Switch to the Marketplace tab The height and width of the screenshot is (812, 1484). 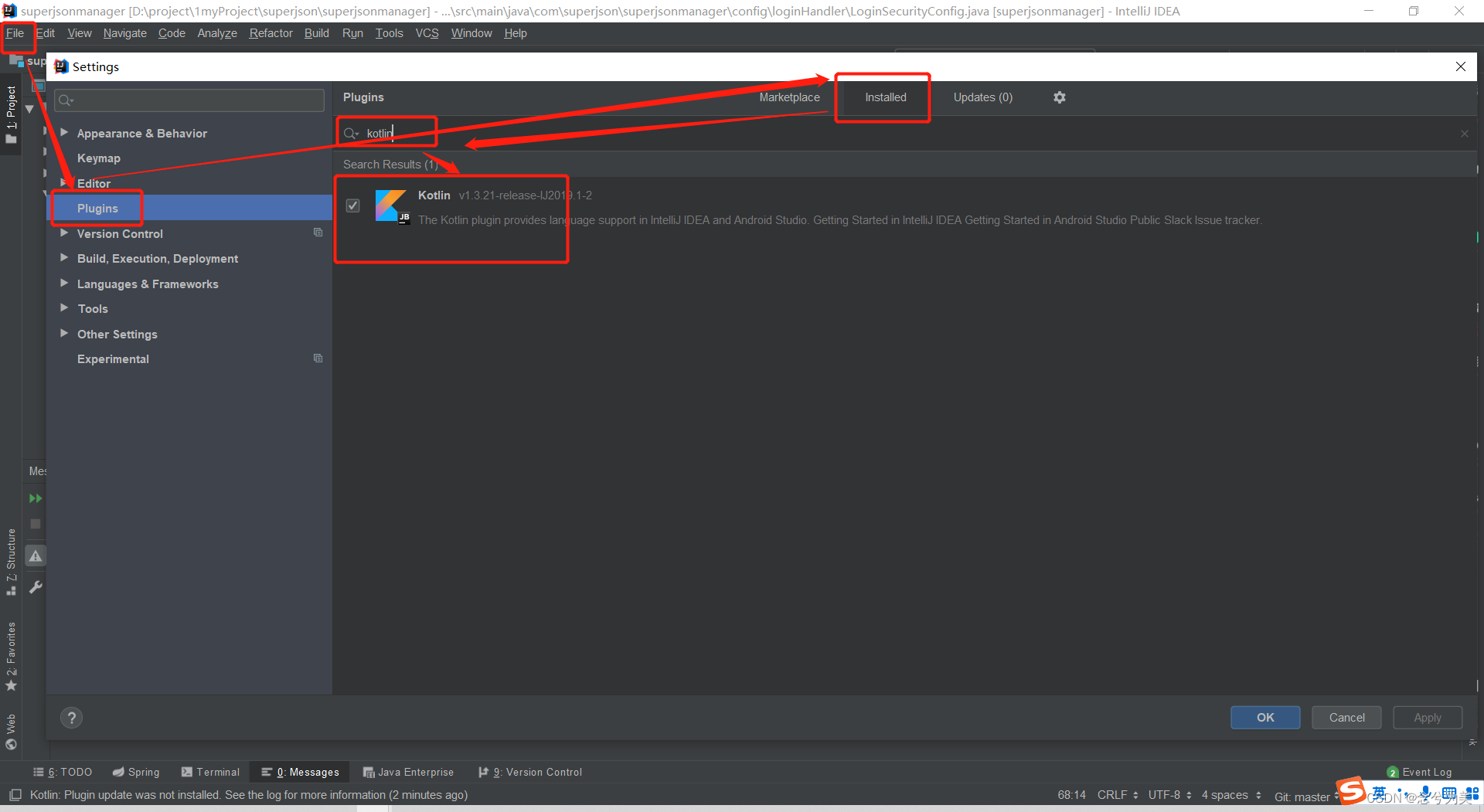click(789, 97)
